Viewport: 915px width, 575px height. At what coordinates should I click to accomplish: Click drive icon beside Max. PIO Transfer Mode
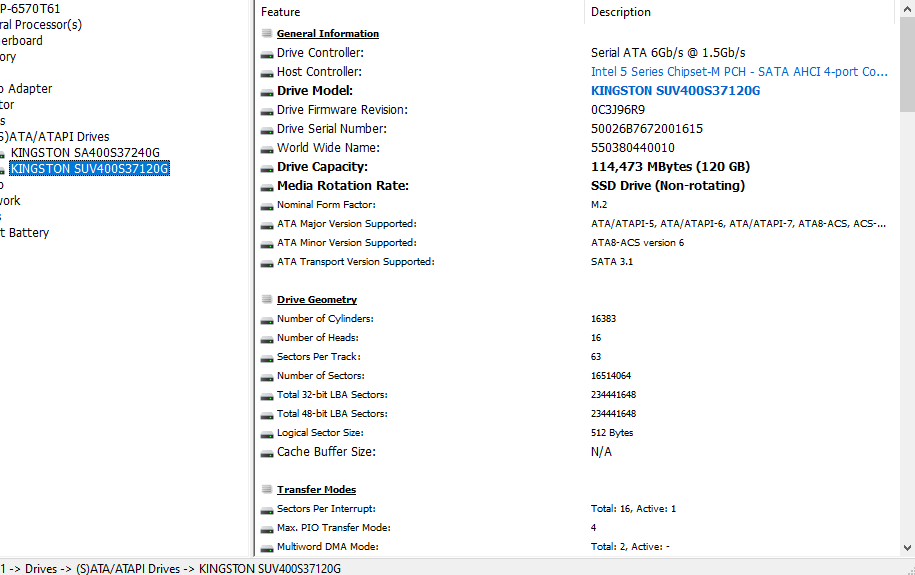point(267,529)
